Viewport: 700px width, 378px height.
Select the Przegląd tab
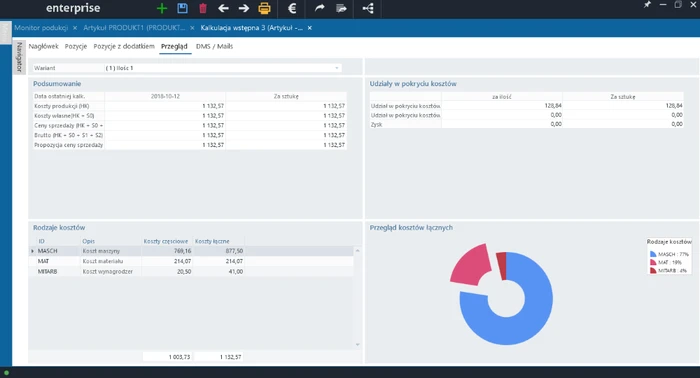(175, 46)
